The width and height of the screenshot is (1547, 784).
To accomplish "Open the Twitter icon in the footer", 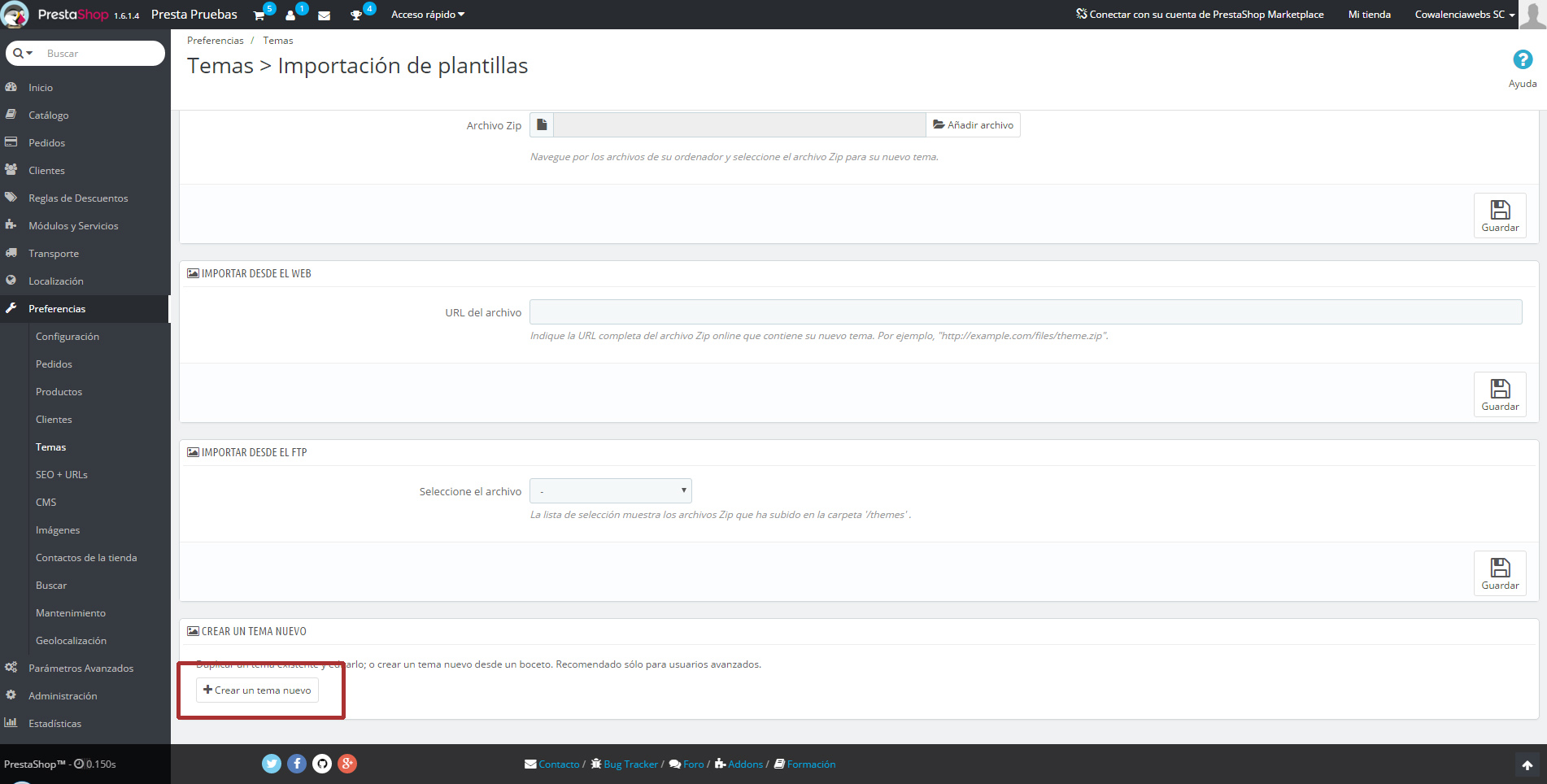I will (x=272, y=764).
